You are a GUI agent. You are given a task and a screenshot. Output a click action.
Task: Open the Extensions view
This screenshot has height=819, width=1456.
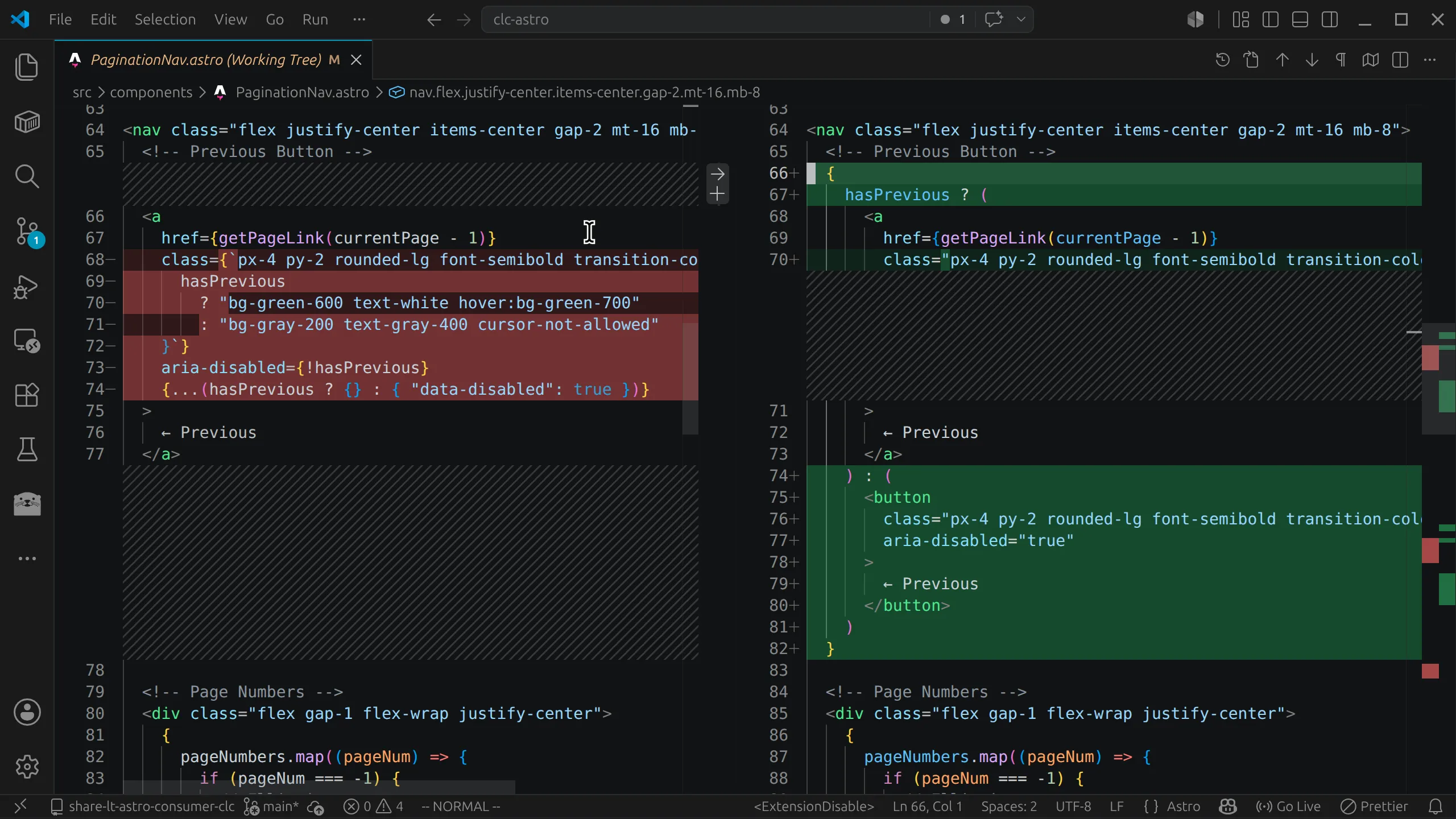pos(27,395)
